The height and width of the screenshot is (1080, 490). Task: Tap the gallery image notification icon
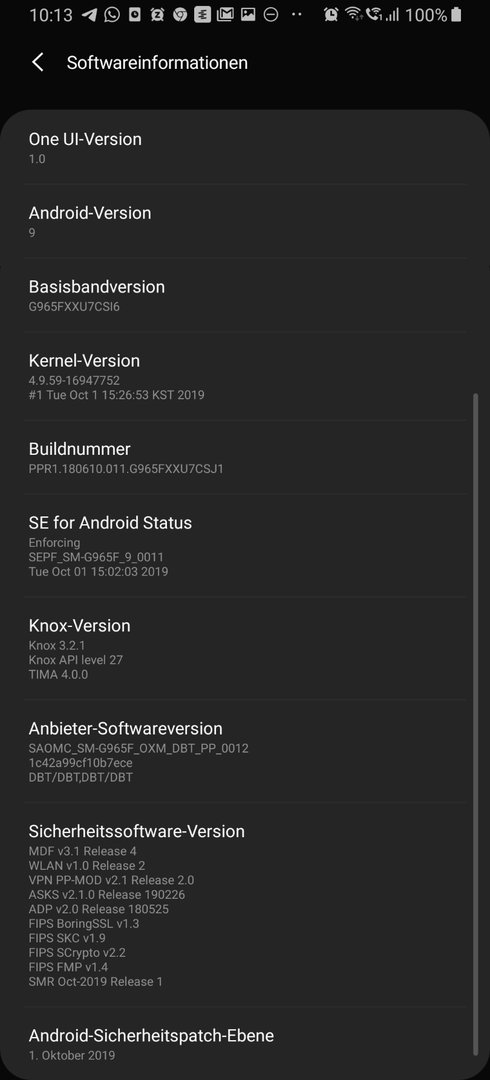(x=248, y=14)
